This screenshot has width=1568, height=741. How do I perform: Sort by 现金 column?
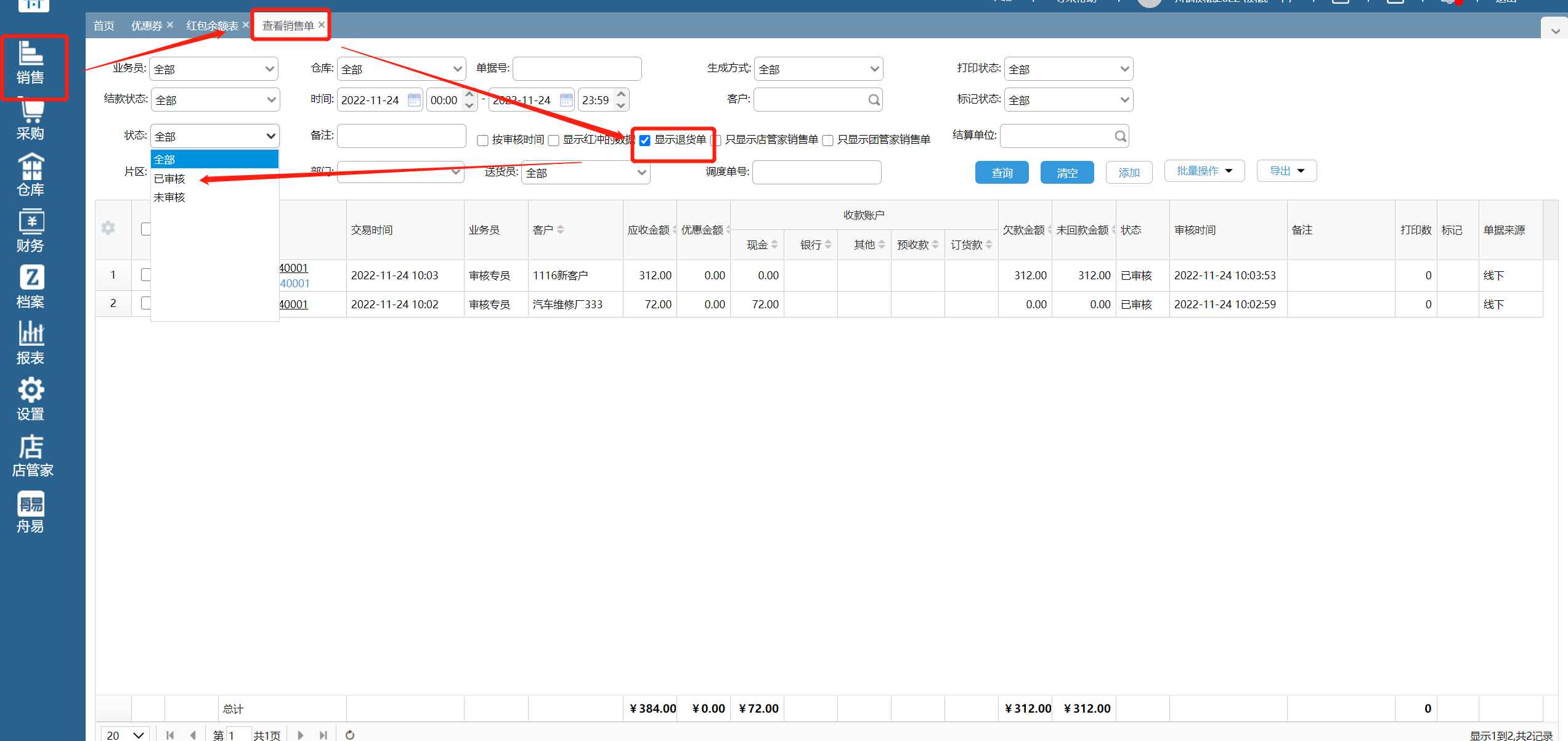point(774,245)
